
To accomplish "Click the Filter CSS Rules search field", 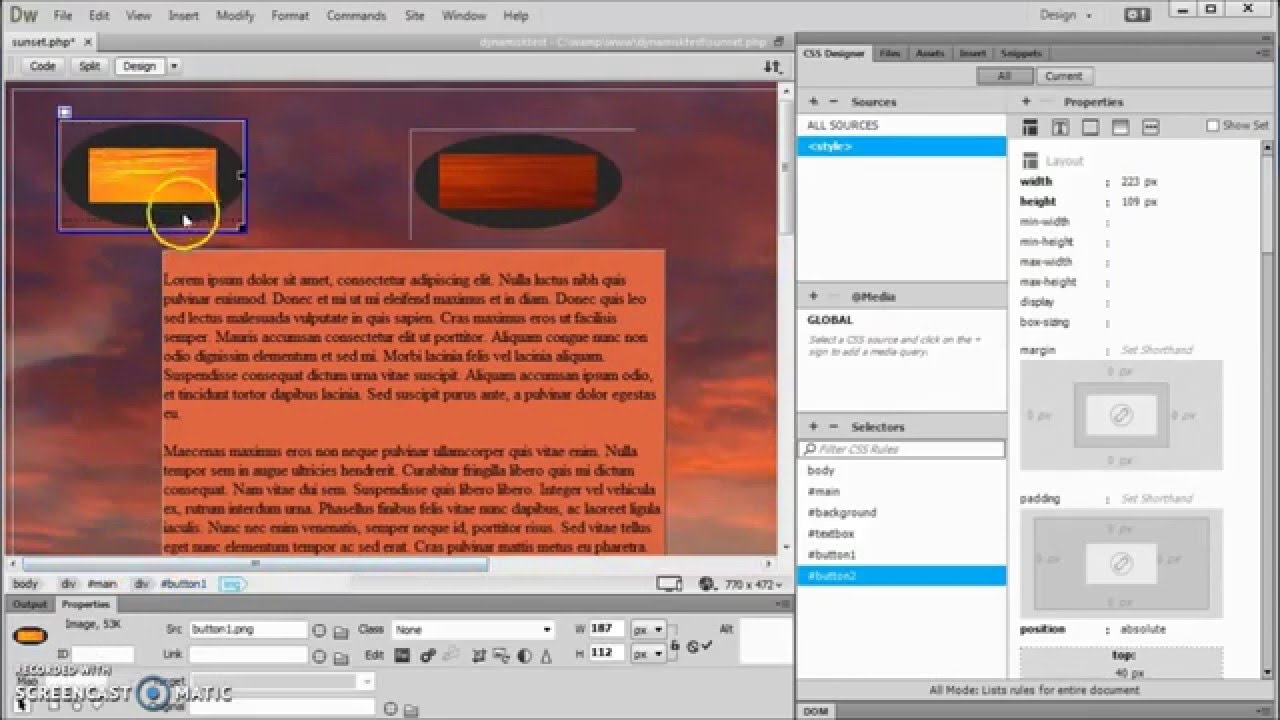I will (901, 449).
